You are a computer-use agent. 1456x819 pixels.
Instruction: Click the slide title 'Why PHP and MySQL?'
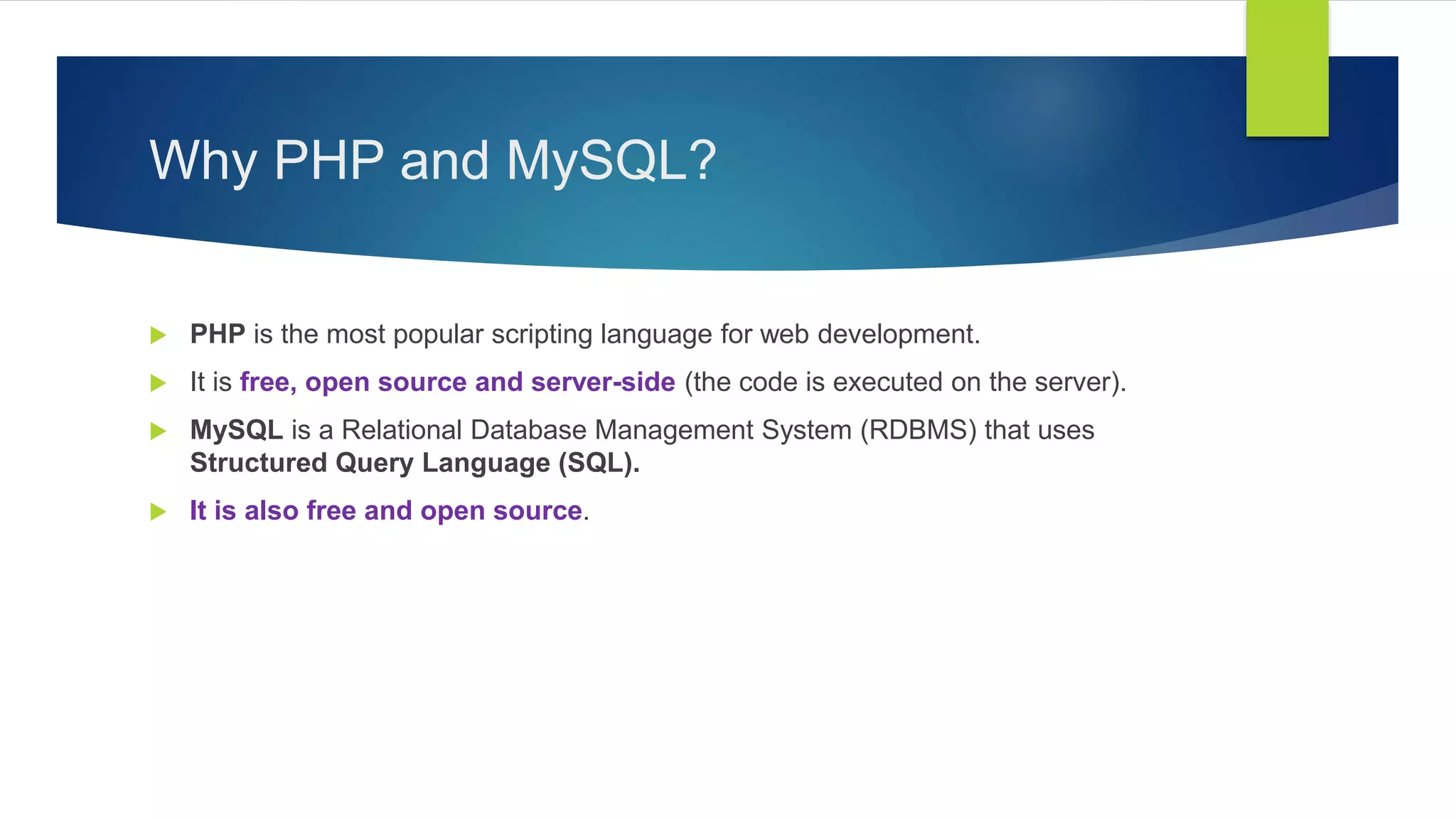(x=432, y=161)
